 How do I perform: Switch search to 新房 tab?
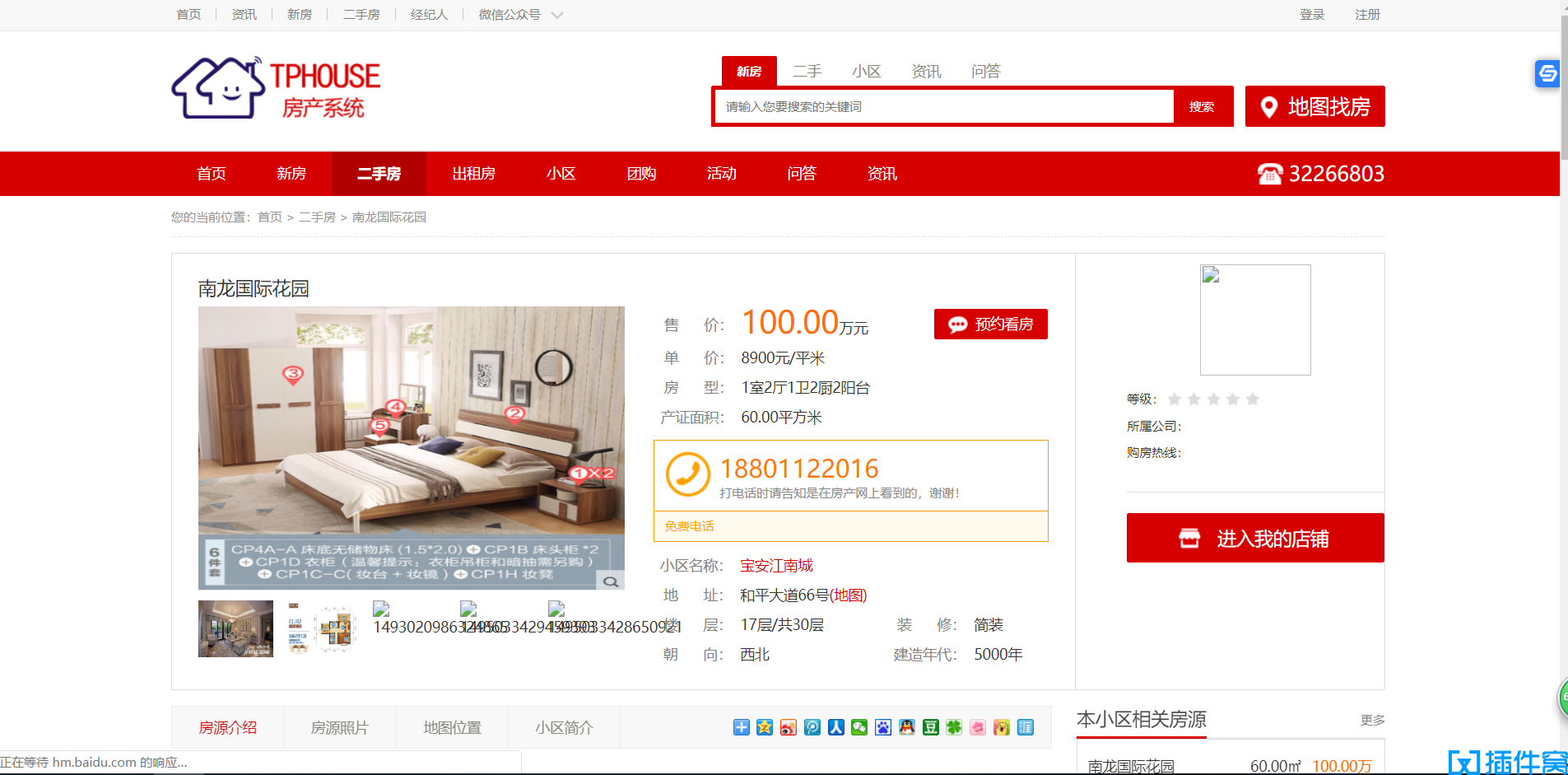coord(749,72)
